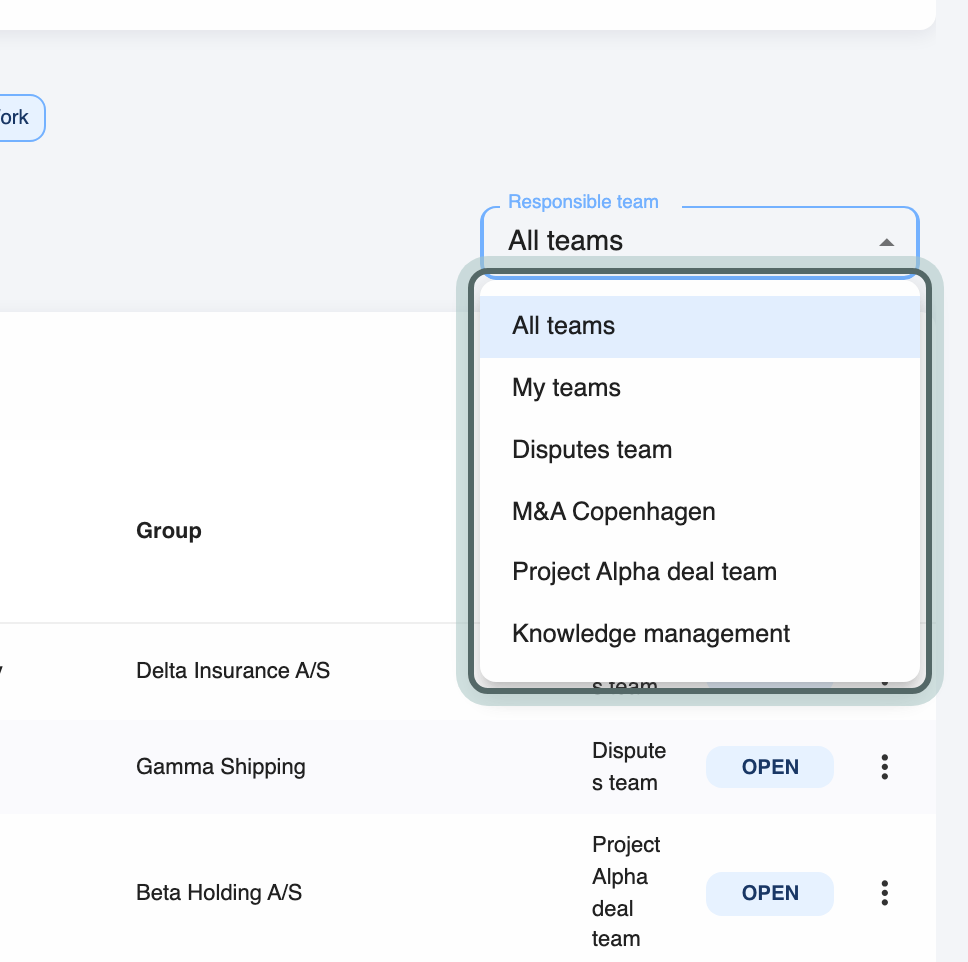Click Project Alpha deal team cell in Beta Holding row
Image resolution: width=968 pixels, height=962 pixels.
tap(625, 892)
